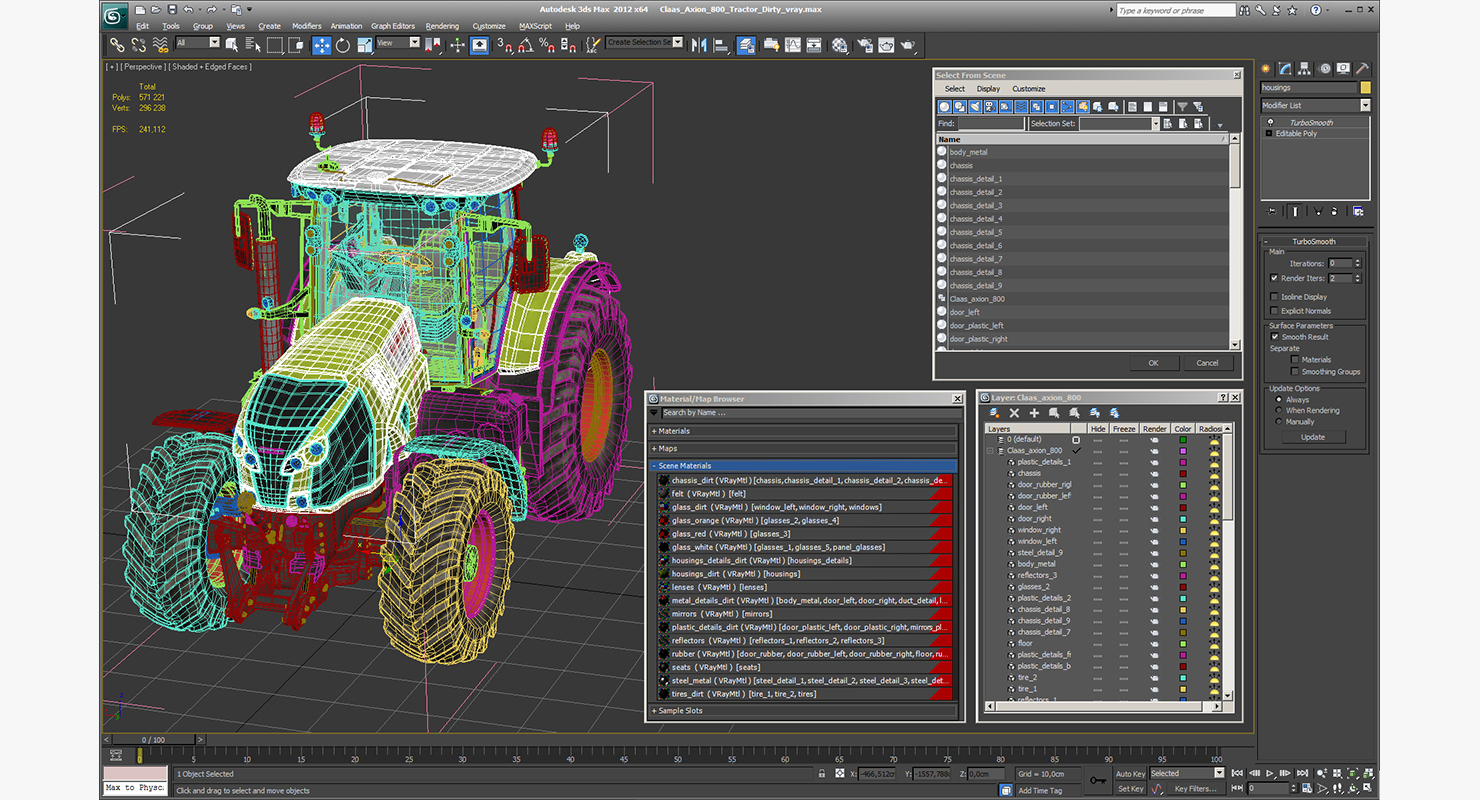Screen dimensions: 1480x800
Task: Add selected objects to layer plus icon
Action: tap(1034, 412)
